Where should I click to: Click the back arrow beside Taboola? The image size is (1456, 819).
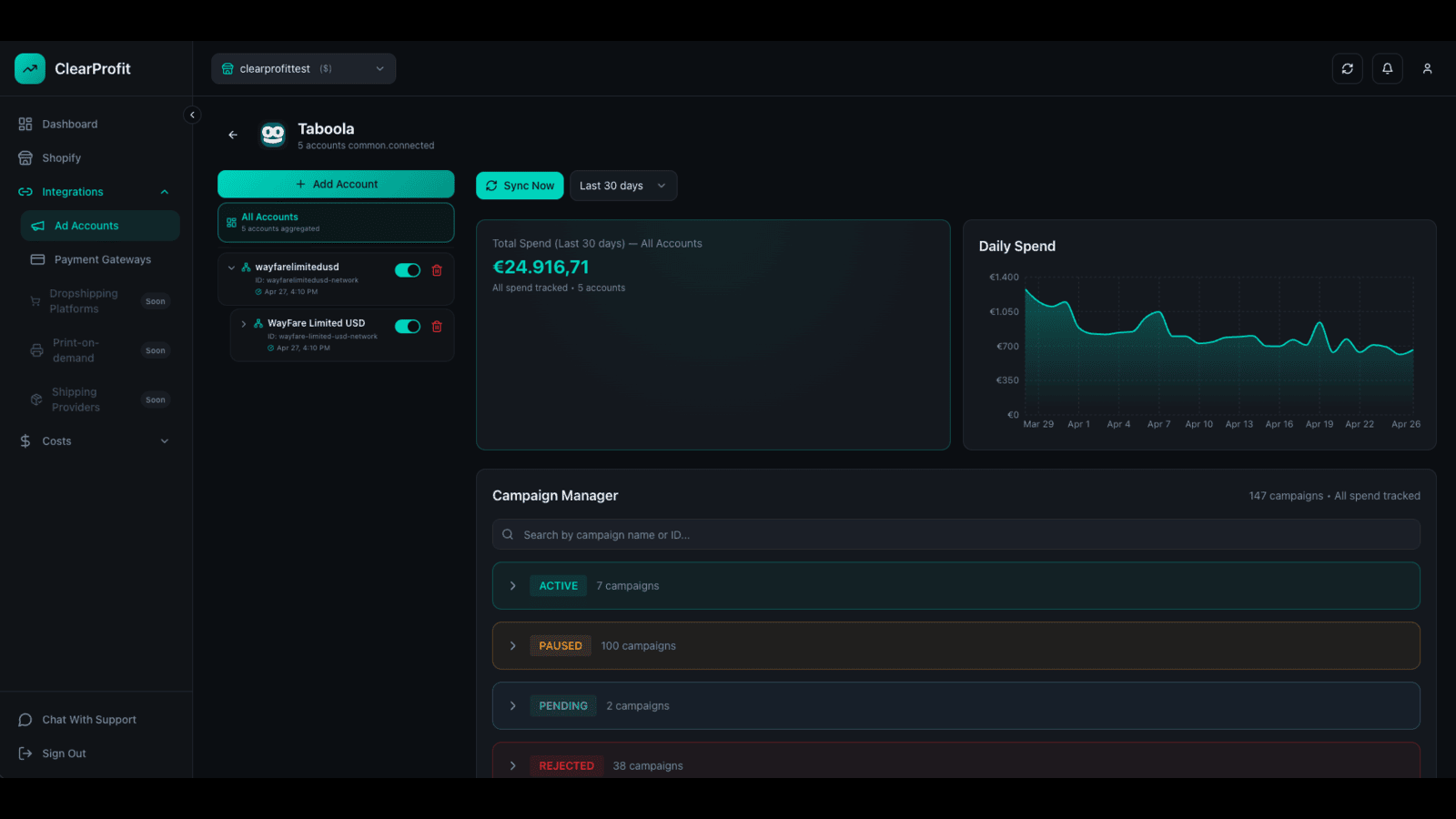[233, 135]
